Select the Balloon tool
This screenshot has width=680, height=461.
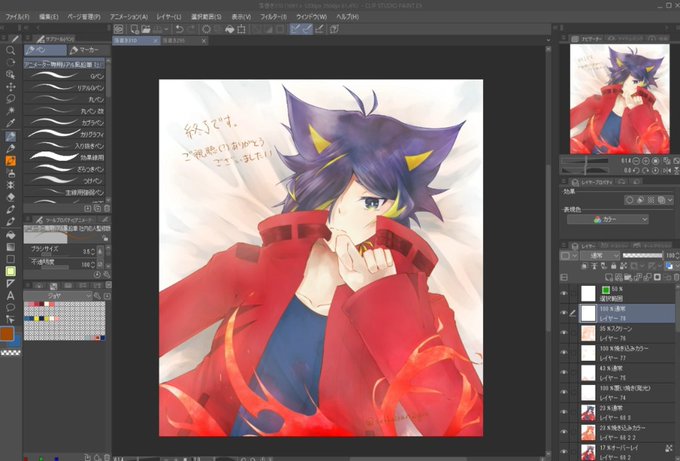(x=10, y=307)
